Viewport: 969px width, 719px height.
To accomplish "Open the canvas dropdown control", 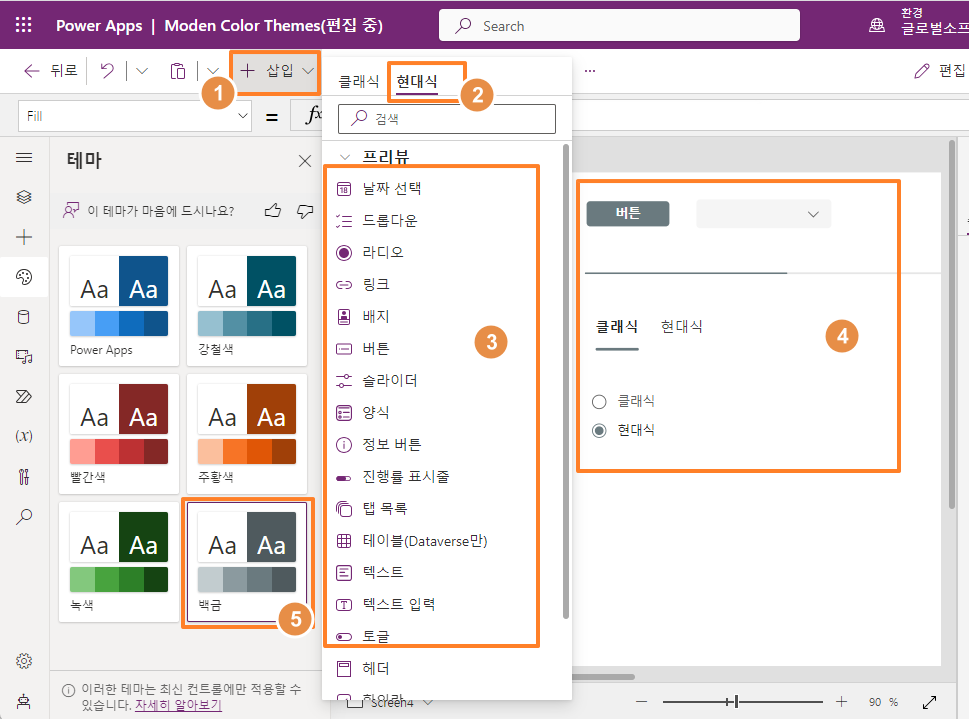I will coord(763,214).
